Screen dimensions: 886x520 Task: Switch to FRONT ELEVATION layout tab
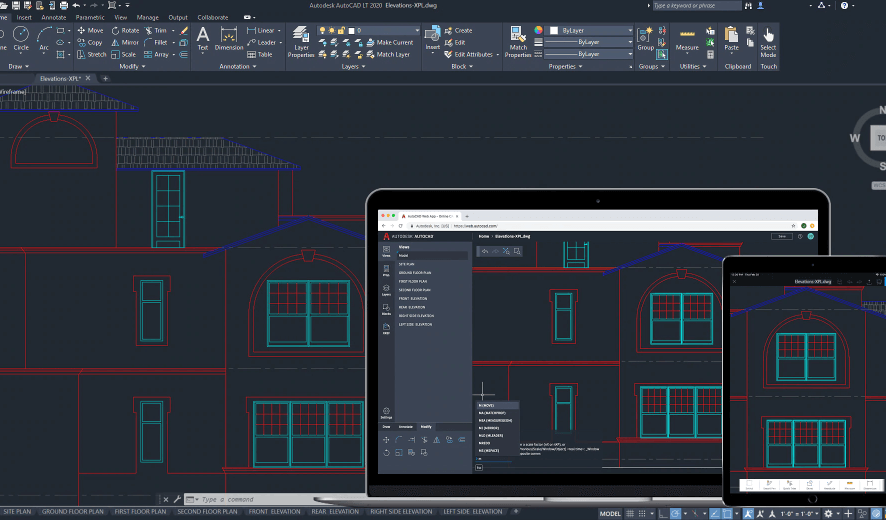[x=275, y=512]
